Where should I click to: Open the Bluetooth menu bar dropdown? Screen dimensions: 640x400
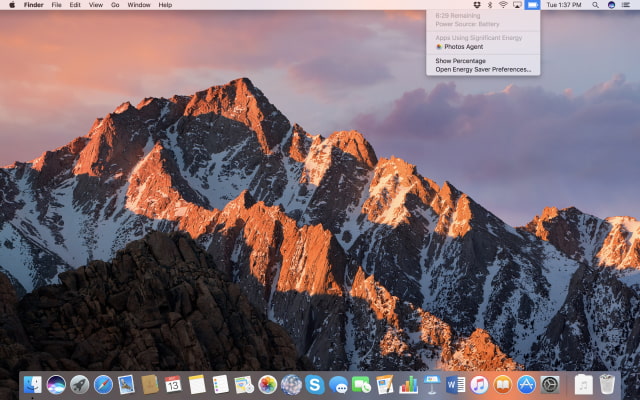coord(488,5)
